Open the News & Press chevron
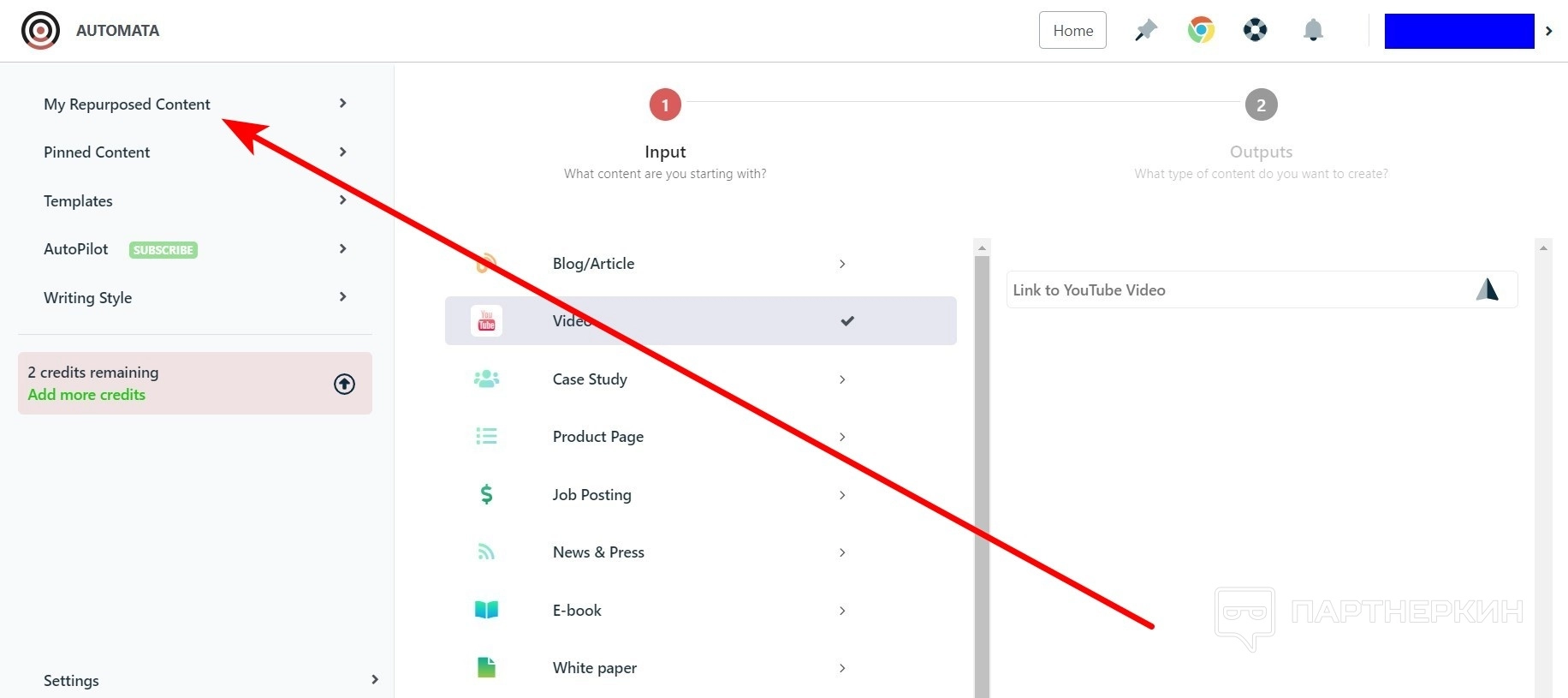Image resolution: width=1568 pixels, height=698 pixels. tap(842, 552)
